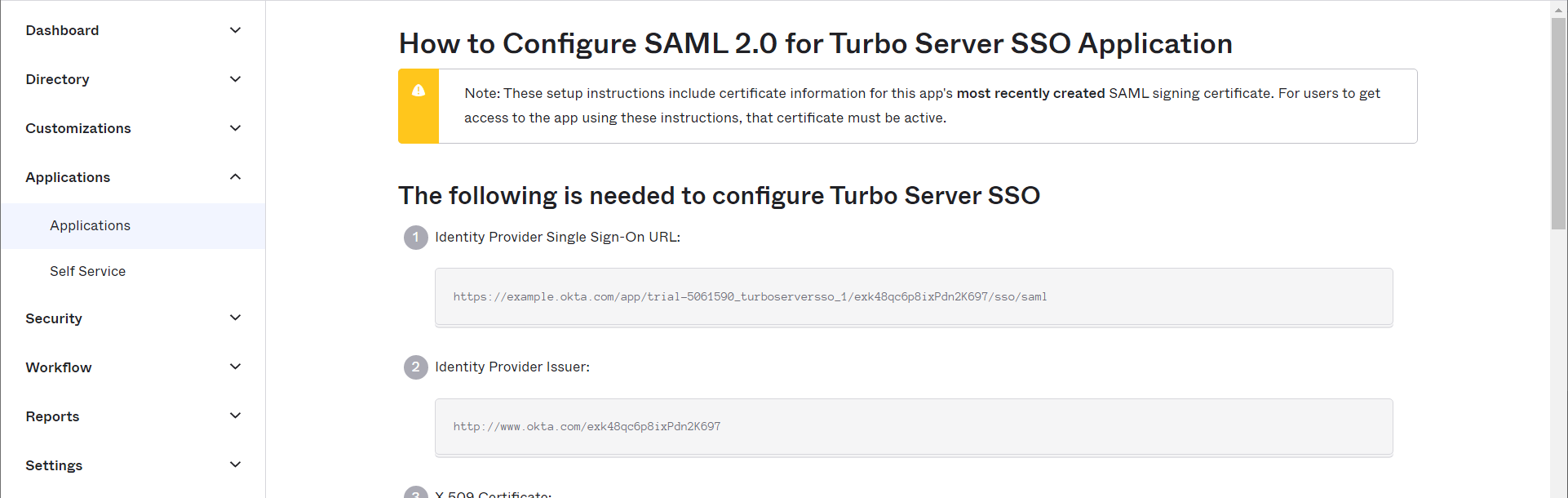Expand the Security section chevron
This screenshot has width=1568, height=498.
click(x=235, y=318)
